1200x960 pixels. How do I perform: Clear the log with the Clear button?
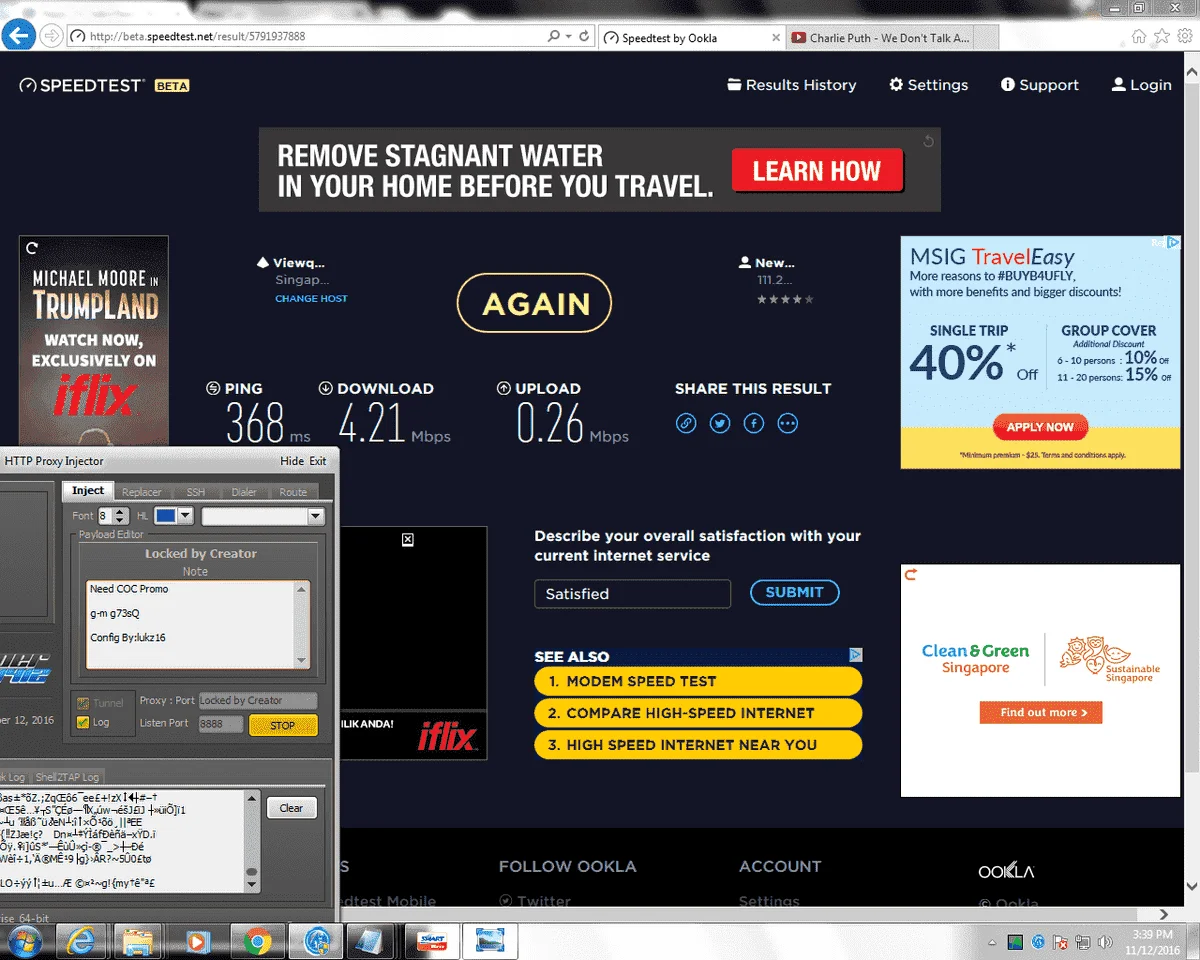(x=291, y=808)
